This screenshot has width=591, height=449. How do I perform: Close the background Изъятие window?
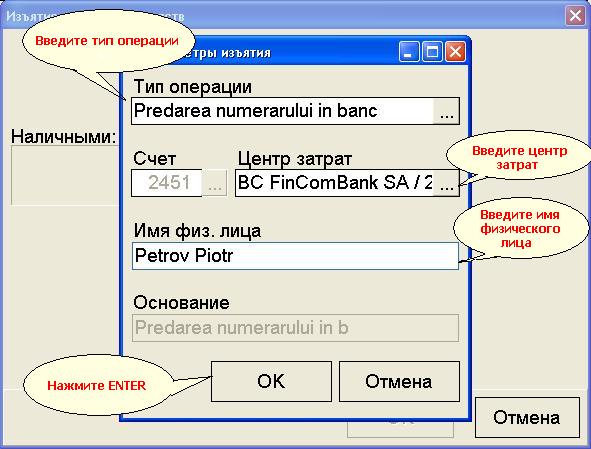tap(575, 16)
